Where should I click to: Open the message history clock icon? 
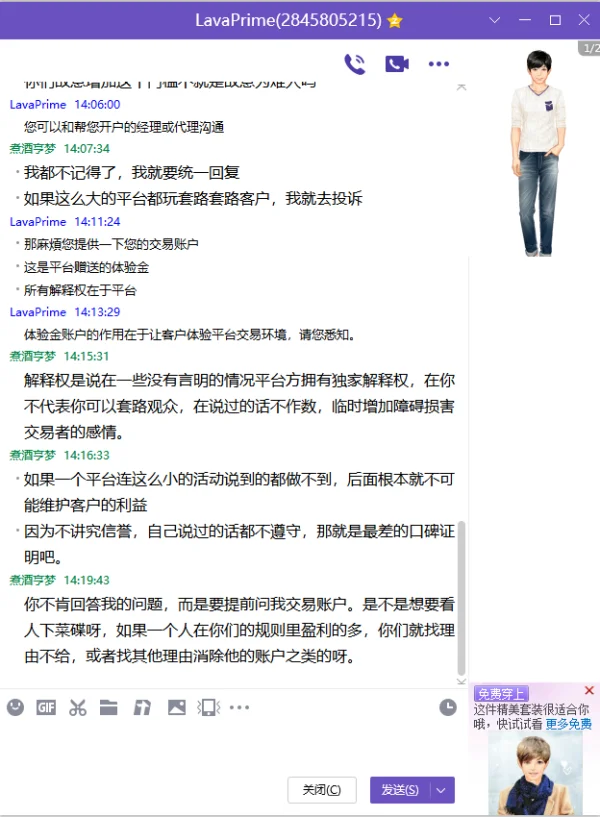pyautogui.click(x=448, y=707)
